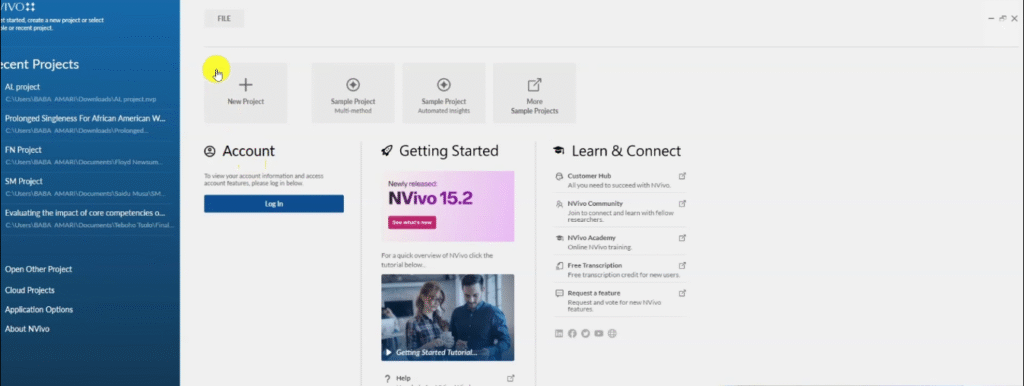The height and width of the screenshot is (386, 1024).
Task: Open the Getting Started Tutorial thumbnail image
Action: tap(447, 317)
